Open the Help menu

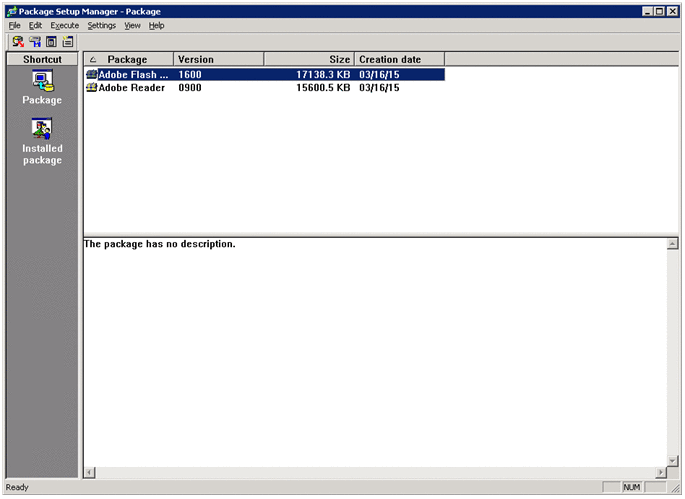156,26
